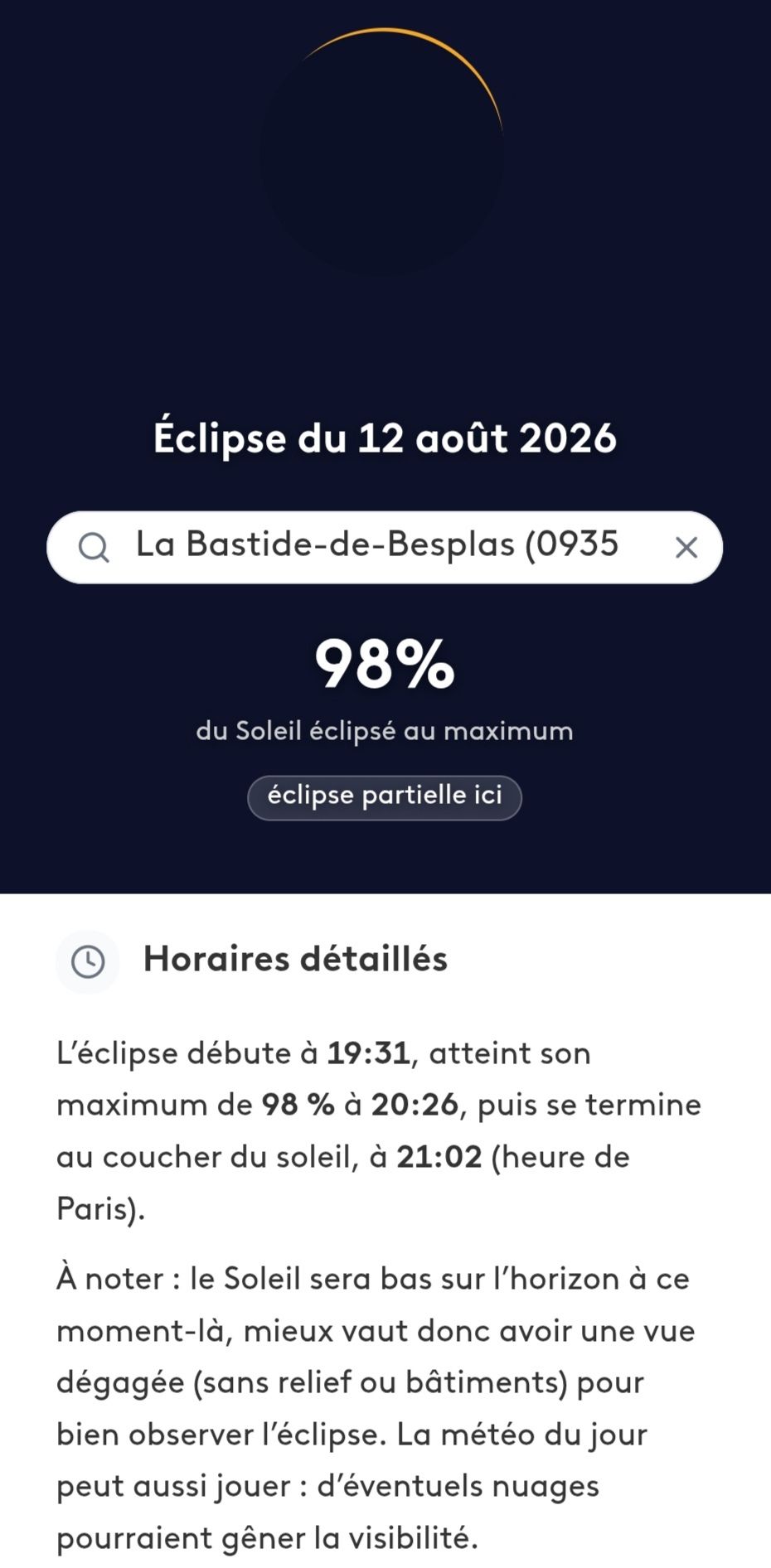Clear the location with the X icon
The width and height of the screenshot is (771, 1568).
[x=686, y=547]
